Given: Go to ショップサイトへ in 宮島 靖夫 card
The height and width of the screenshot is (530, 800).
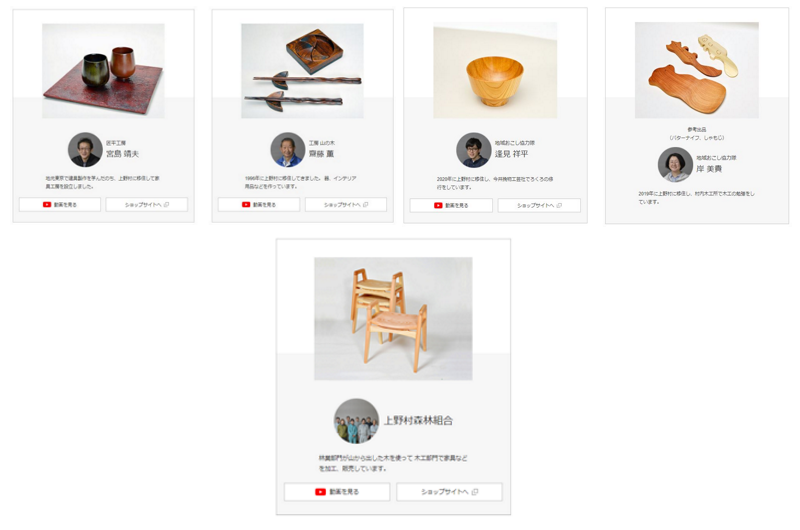Looking at the screenshot, I should pos(147,205).
